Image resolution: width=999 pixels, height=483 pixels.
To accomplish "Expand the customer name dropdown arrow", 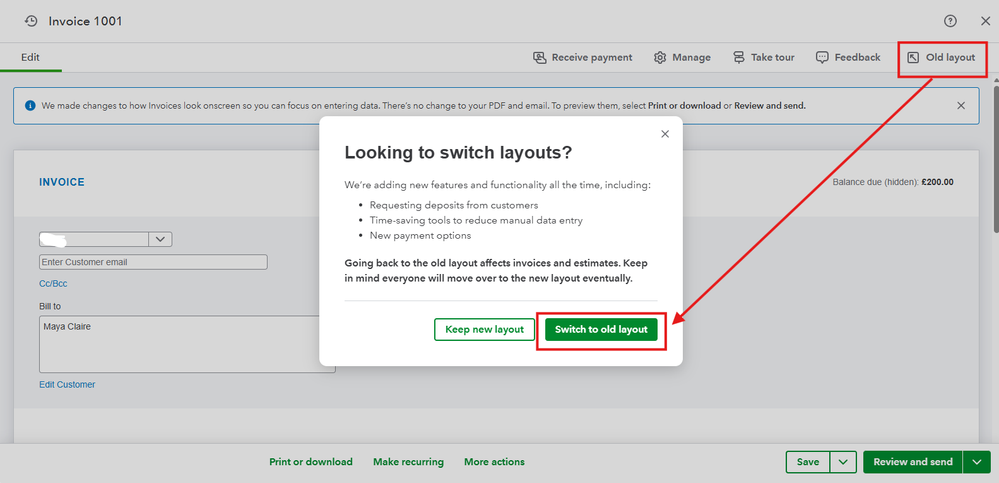I will (x=160, y=240).
